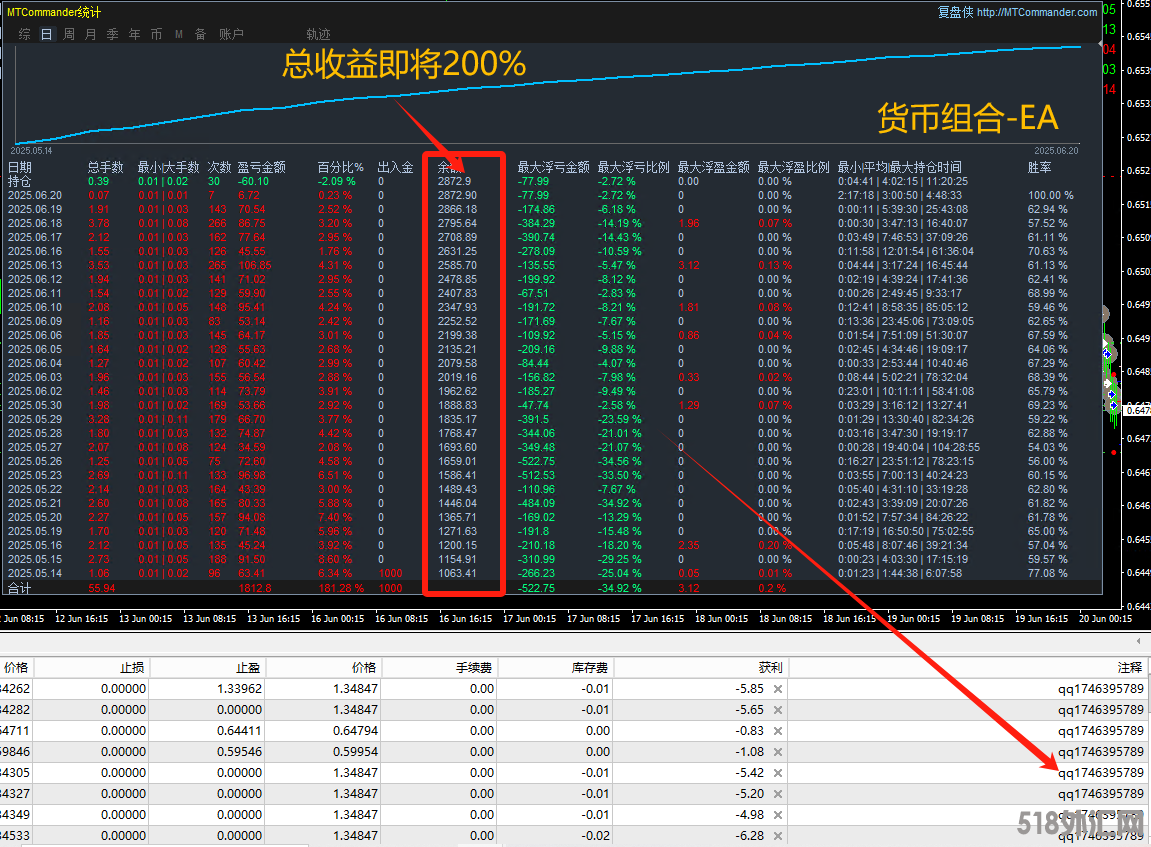1151x847 pixels.
Task: Open the 币 currency tab
Action: click(x=156, y=34)
